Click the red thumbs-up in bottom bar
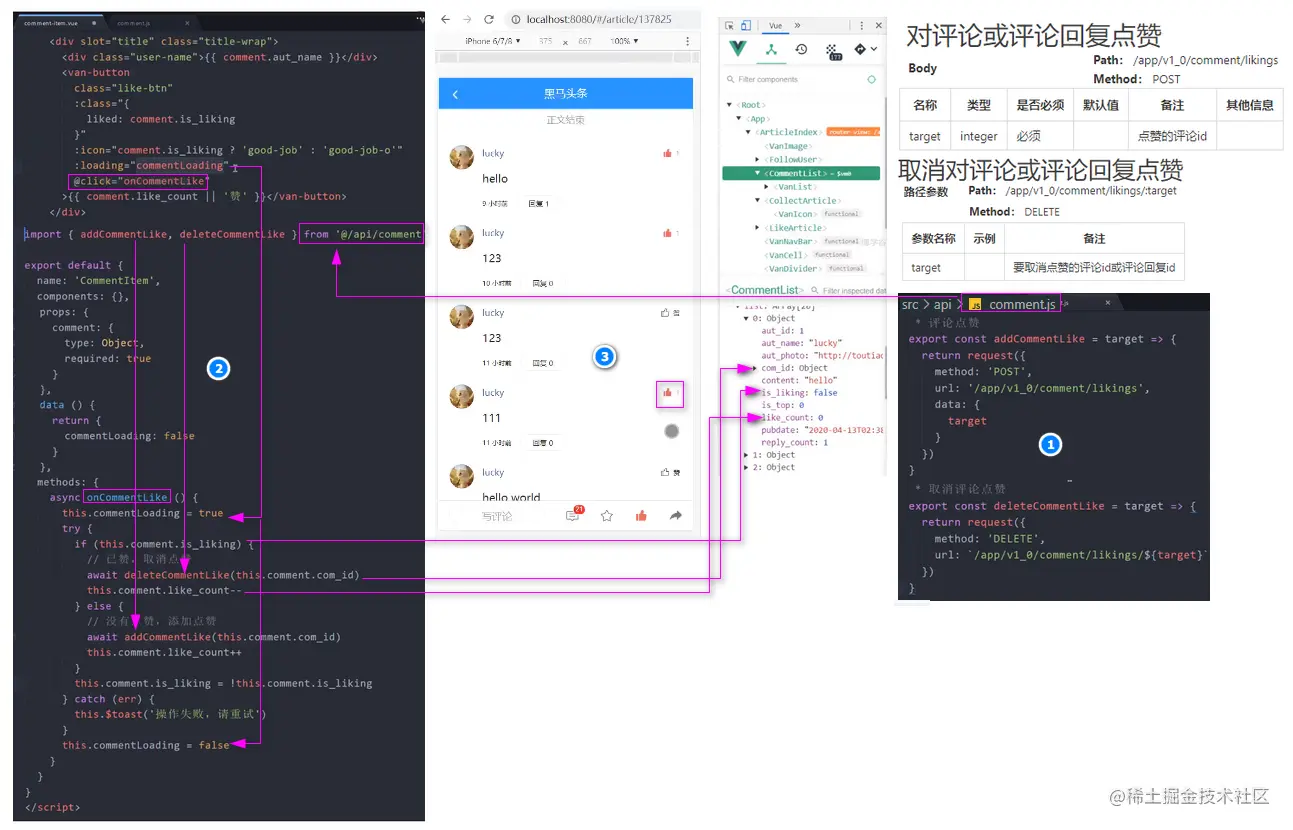Screen dimensions: 1293x830 click(x=641, y=516)
